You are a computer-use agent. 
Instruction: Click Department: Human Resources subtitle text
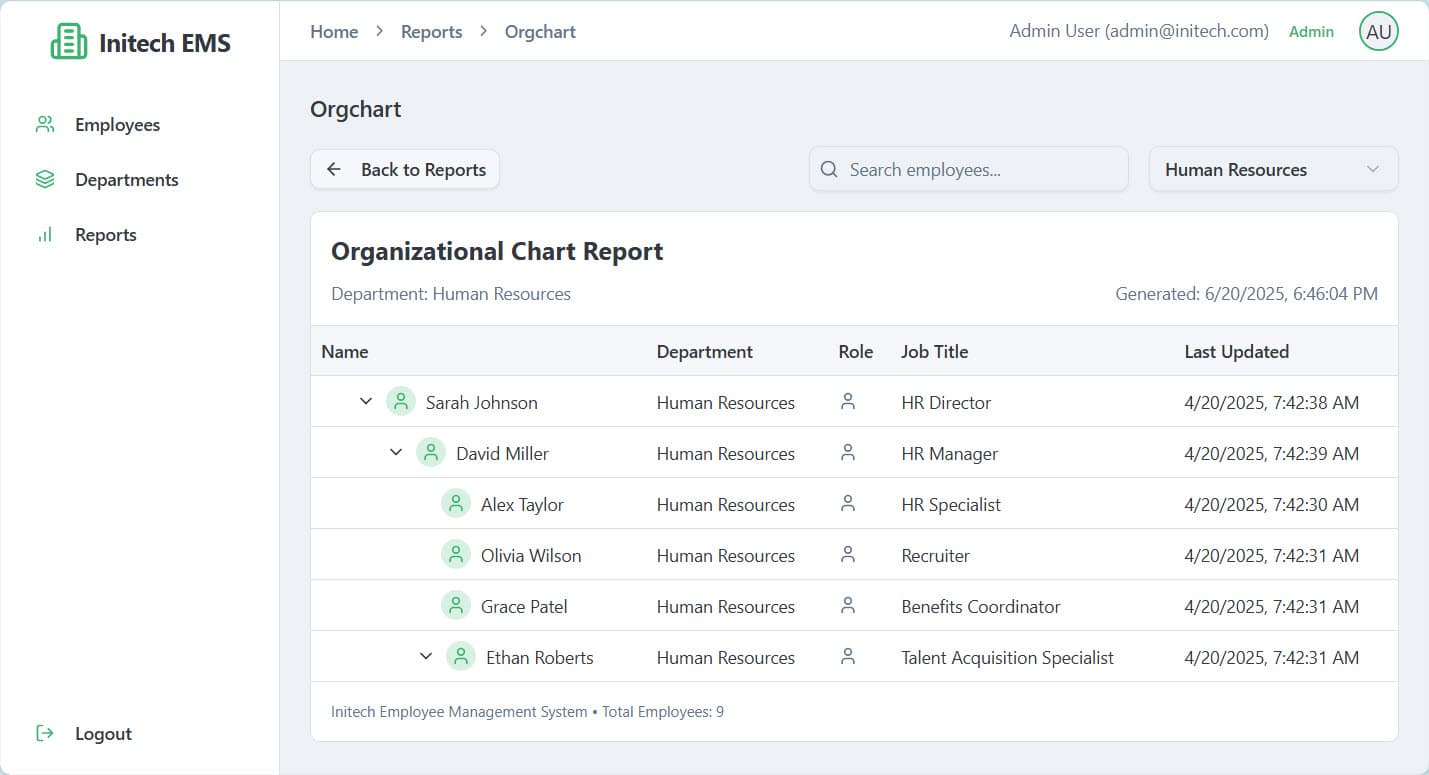pos(451,294)
